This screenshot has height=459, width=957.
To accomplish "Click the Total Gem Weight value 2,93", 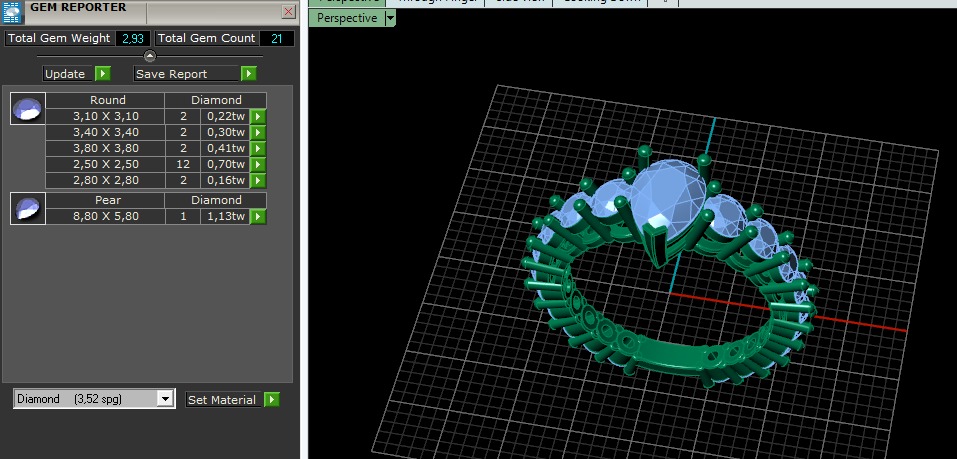I will point(132,38).
